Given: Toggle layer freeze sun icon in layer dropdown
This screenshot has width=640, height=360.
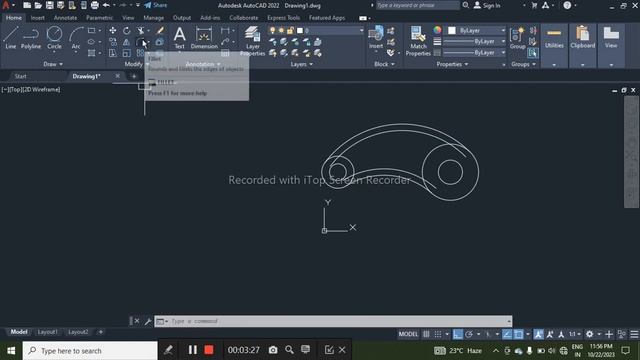Looking at the screenshot, I should pos(281,31).
